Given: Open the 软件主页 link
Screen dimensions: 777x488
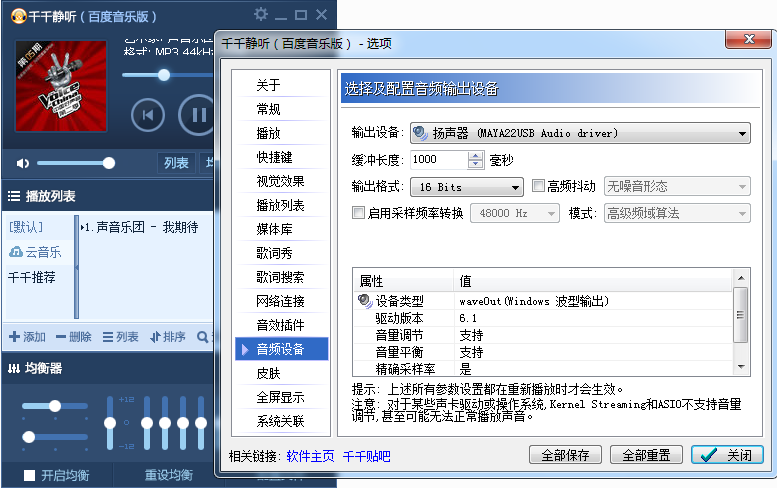Looking at the screenshot, I should [310, 456].
